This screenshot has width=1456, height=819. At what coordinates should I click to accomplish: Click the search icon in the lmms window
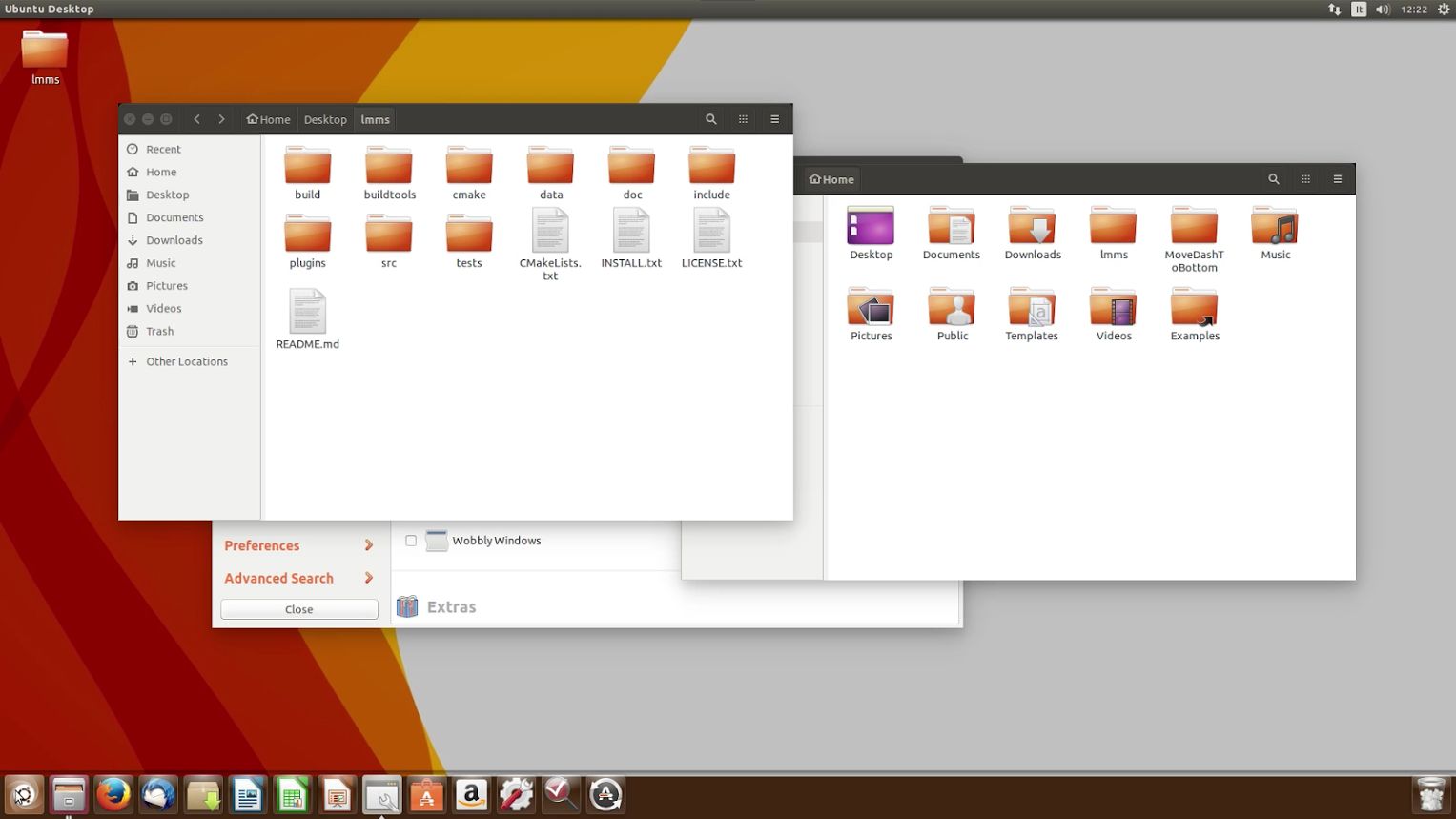coord(710,118)
